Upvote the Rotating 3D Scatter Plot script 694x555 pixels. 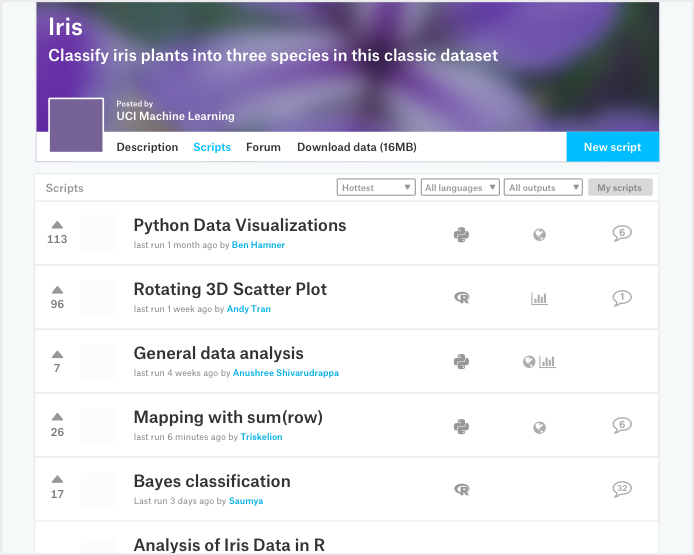tap(57, 290)
